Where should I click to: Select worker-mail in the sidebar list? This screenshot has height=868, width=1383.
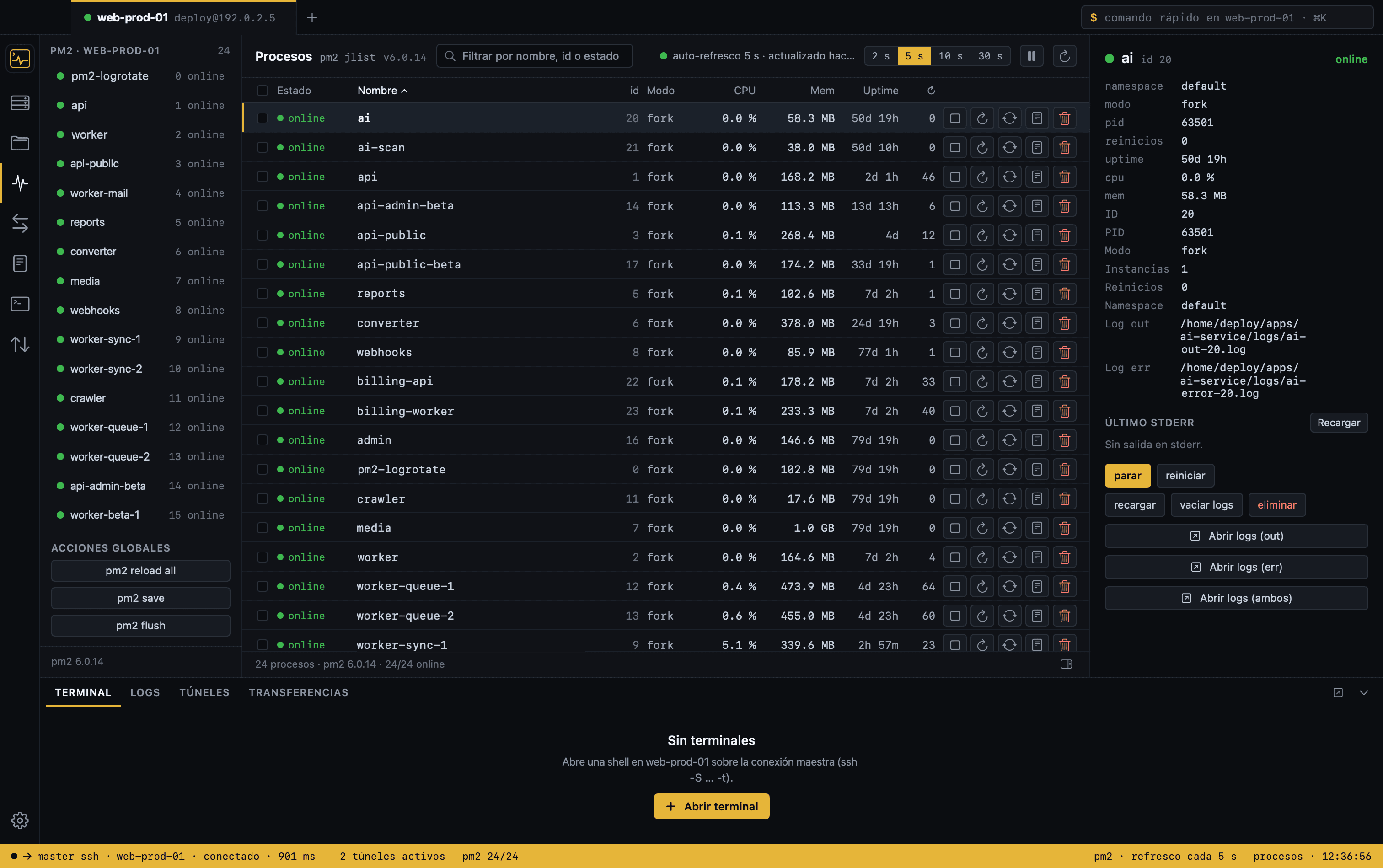141,193
